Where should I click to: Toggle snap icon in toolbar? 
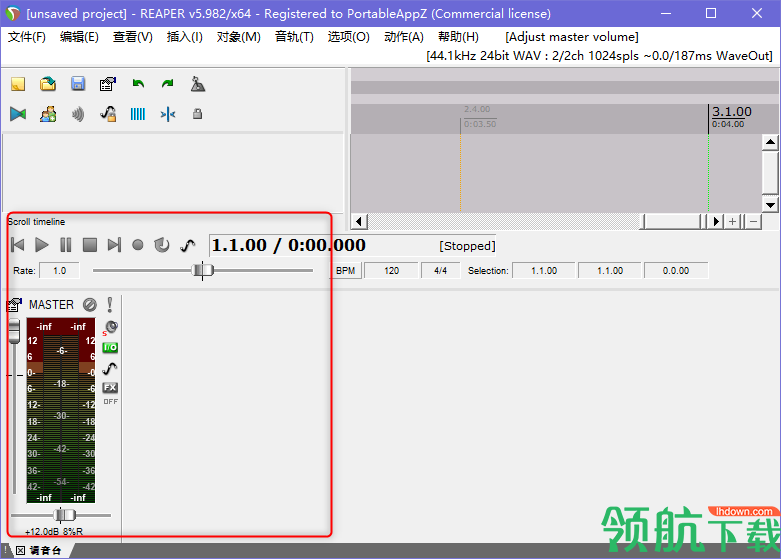[168, 114]
